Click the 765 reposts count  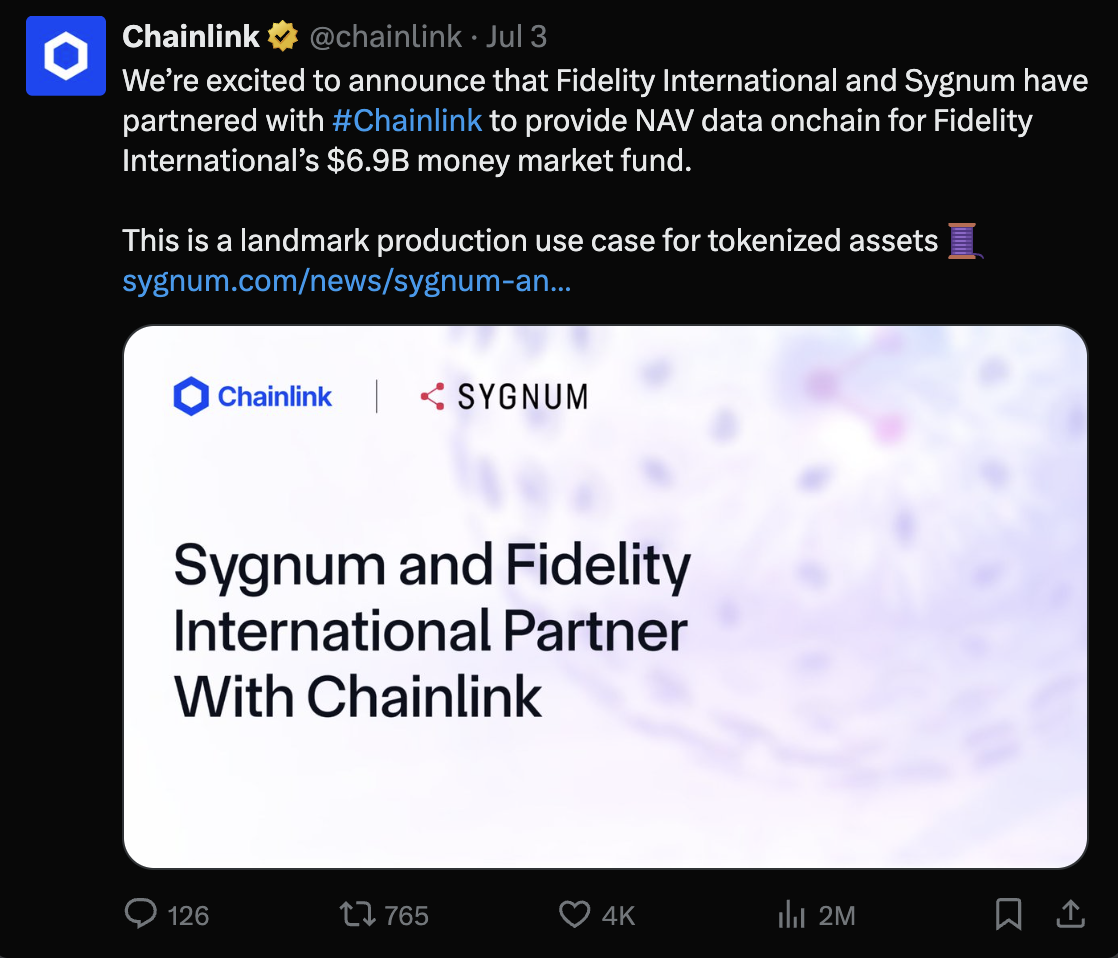[x=406, y=915]
